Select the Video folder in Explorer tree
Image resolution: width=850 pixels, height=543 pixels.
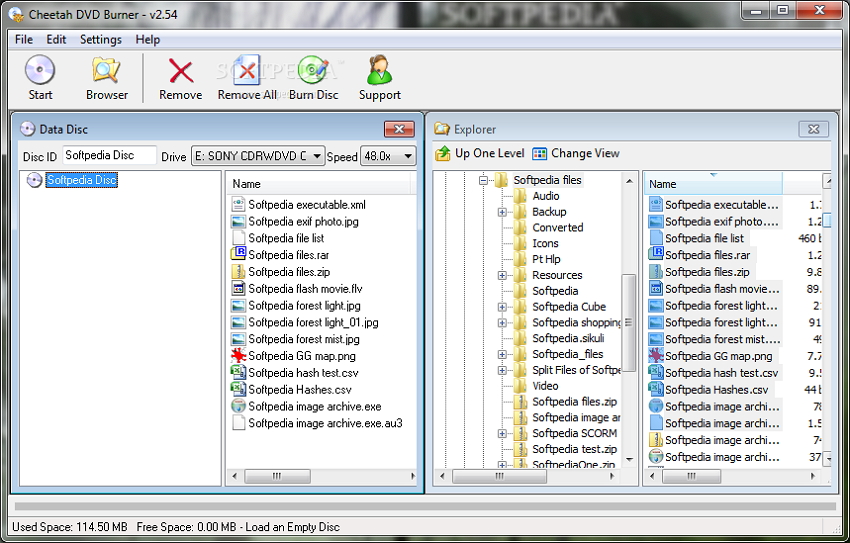(x=545, y=386)
